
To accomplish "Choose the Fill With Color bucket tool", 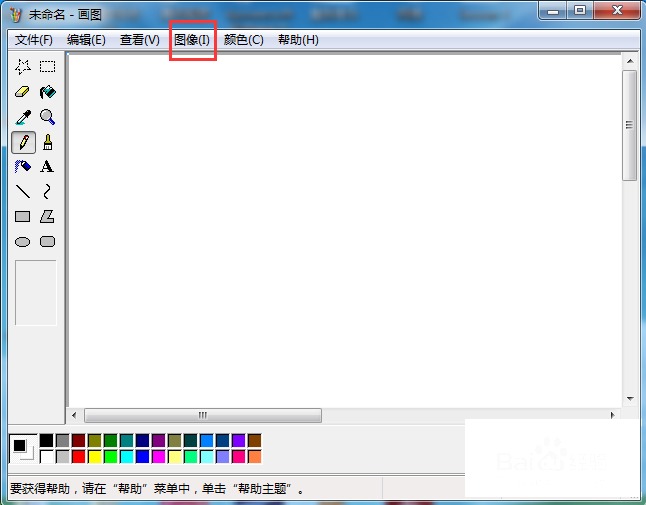I will (x=47, y=92).
